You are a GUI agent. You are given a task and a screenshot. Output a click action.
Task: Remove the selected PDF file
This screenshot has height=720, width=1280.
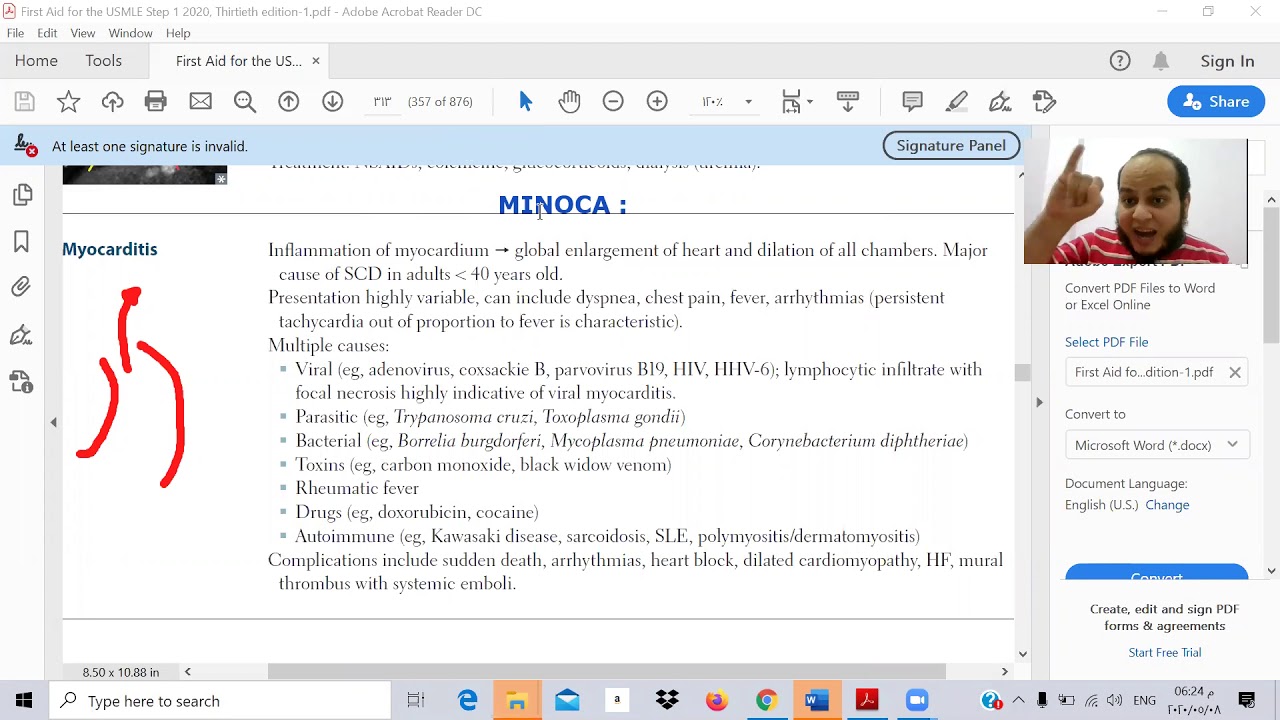tap(1235, 372)
